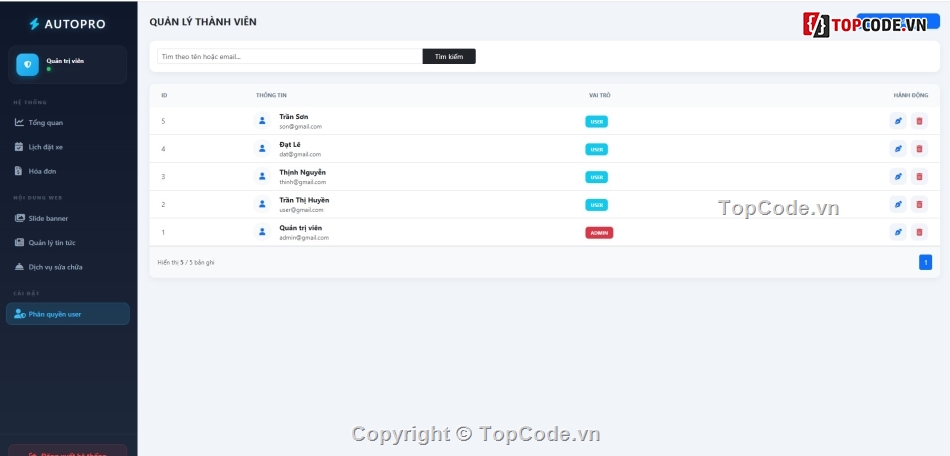Viewport: 950px width, 456px height.
Task: Delete user Đạt Lê
Action: [919, 149]
